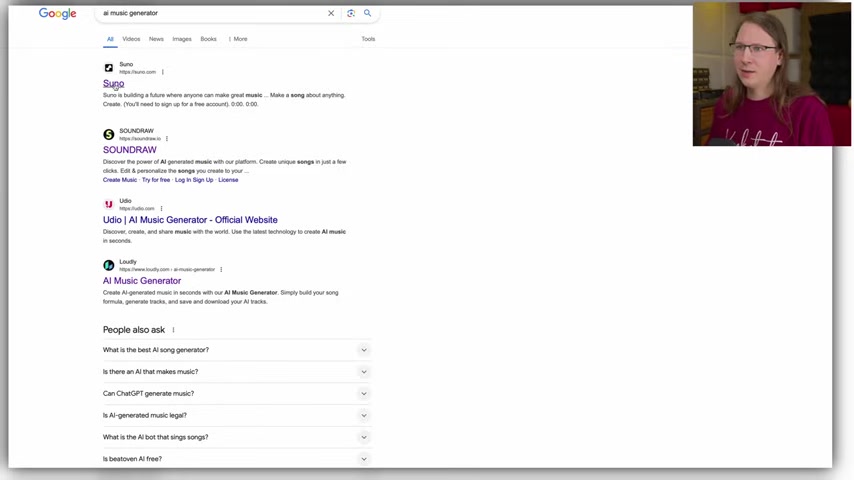Click the magnifying glass search button
The width and height of the screenshot is (854, 480).
click(x=368, y=13)
